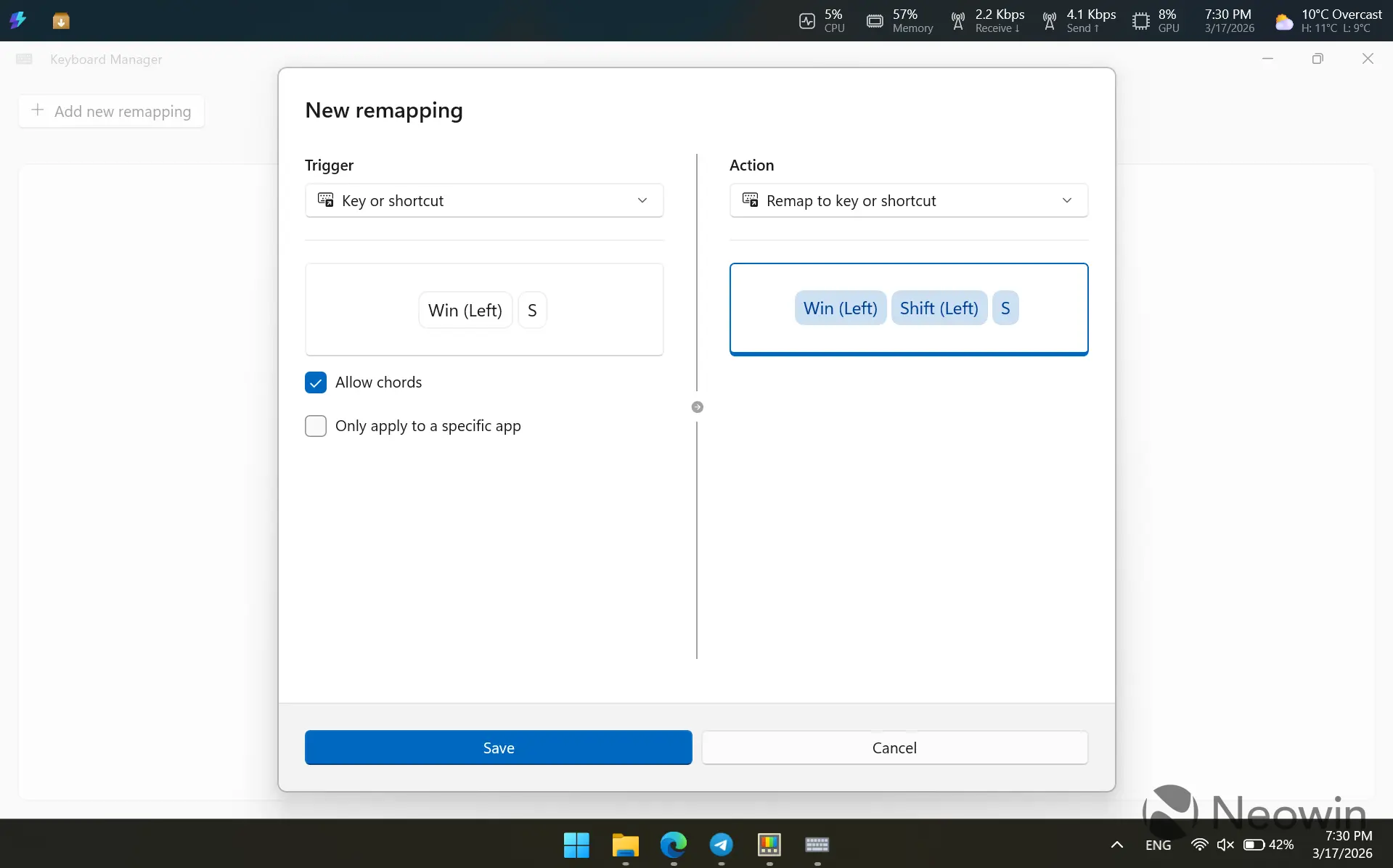Click the battery 42% indicator
1393x868 pixels.
pos(1268,845)
